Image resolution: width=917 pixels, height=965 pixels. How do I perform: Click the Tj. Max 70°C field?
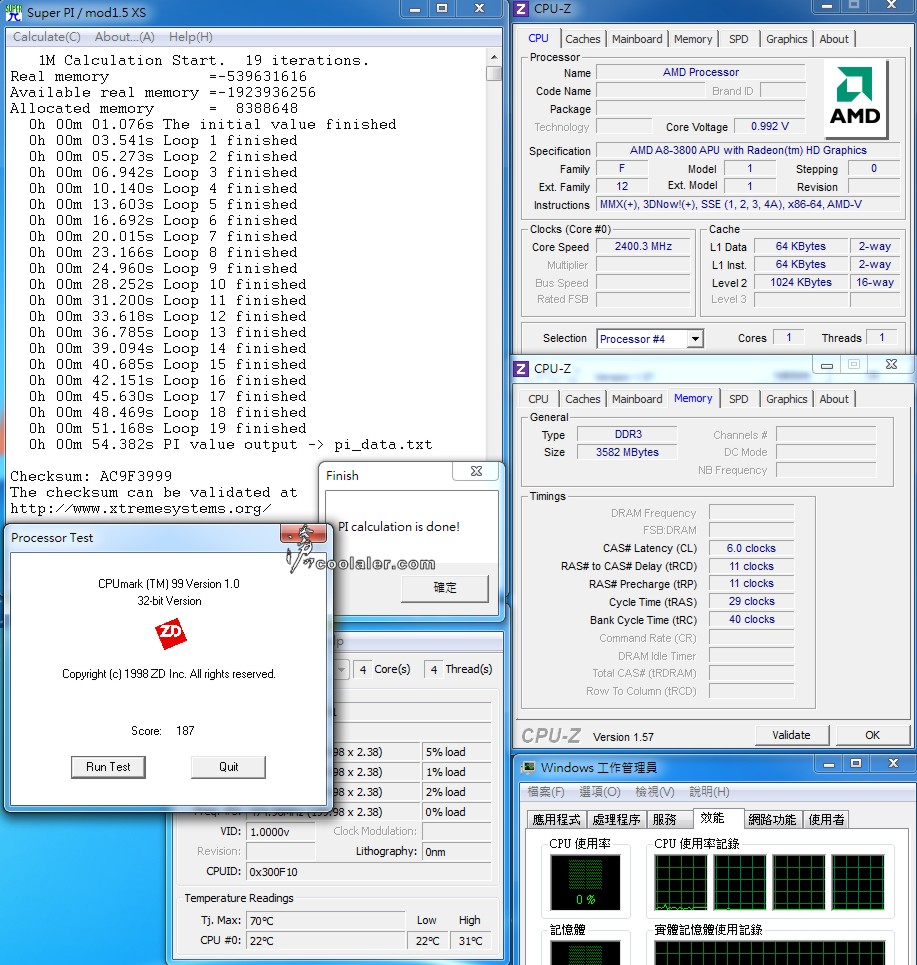(x=326, y=920)
